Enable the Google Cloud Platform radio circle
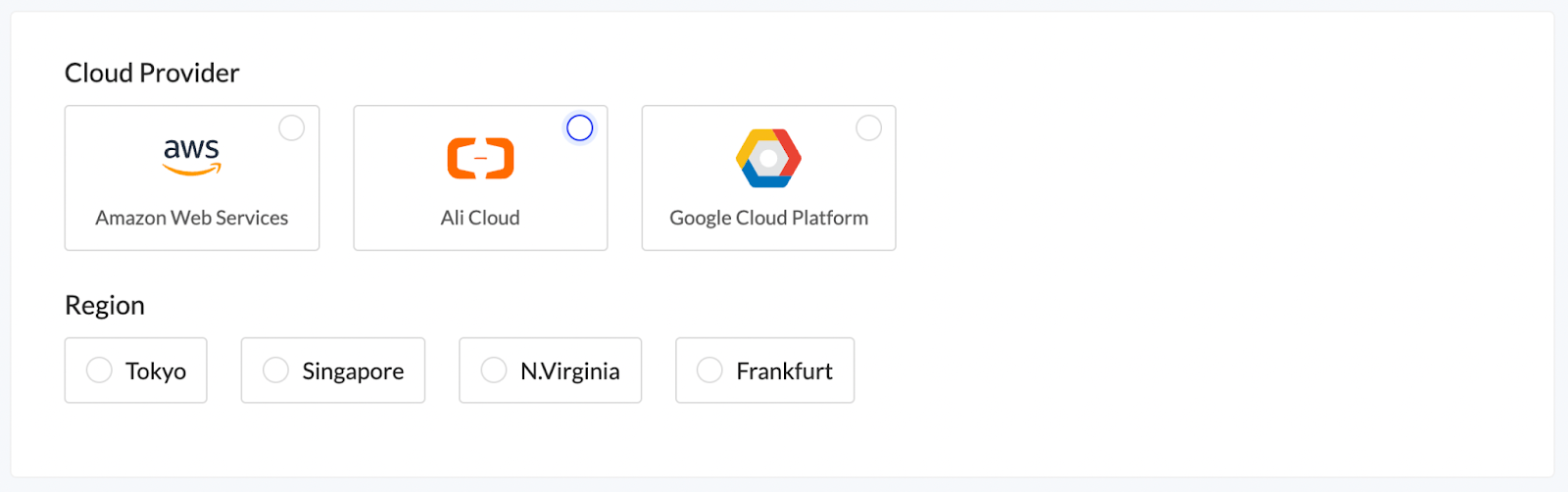Screen dimensions: 1568x492 tap(868, 127)
